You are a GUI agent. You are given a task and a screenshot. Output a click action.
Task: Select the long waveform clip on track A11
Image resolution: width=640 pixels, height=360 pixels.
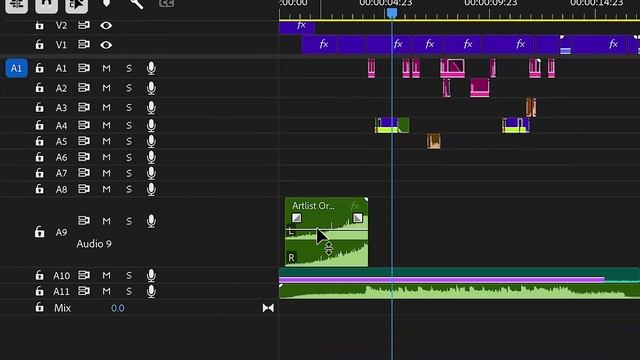[x=459, y=291]
